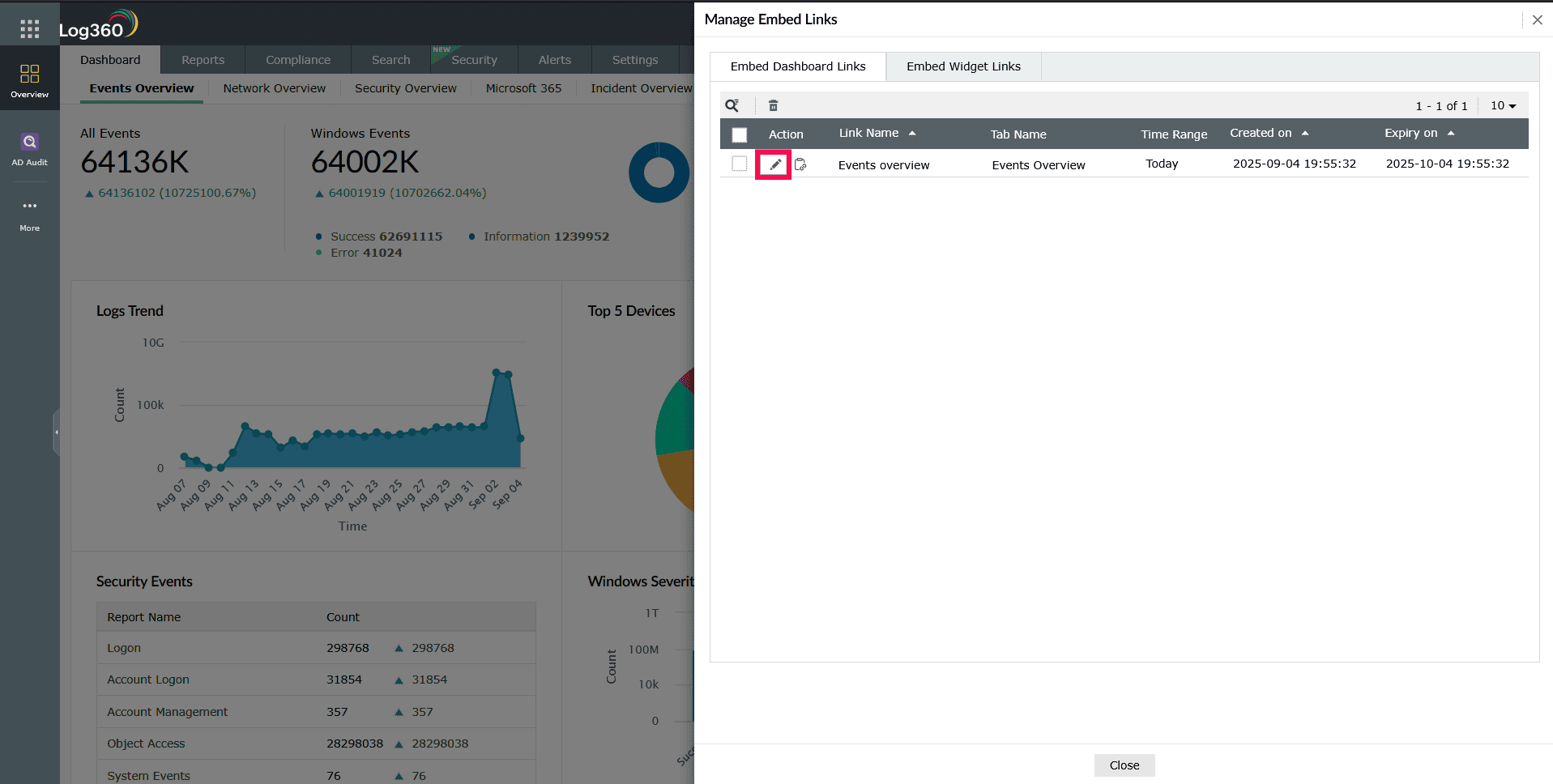The height and width of the screenshot is (784, 1553).
Task: Copy the Events overview embed link
Action: [800, 164]
